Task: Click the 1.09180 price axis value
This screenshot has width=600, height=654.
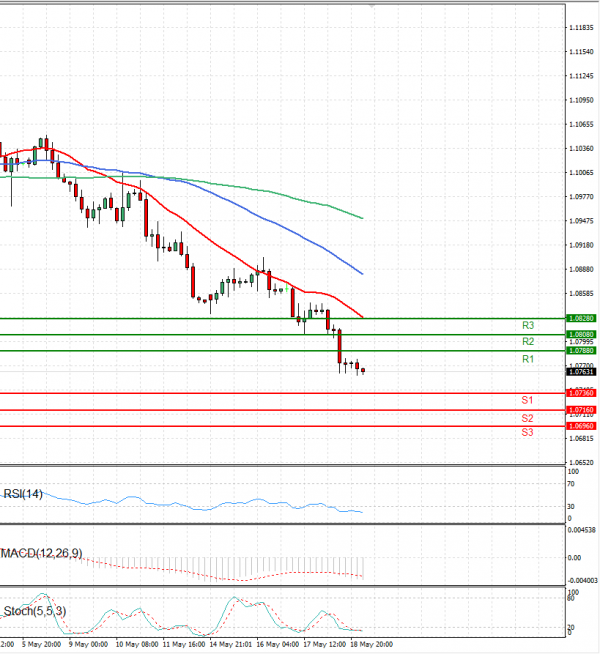Action: click(581, 245)
